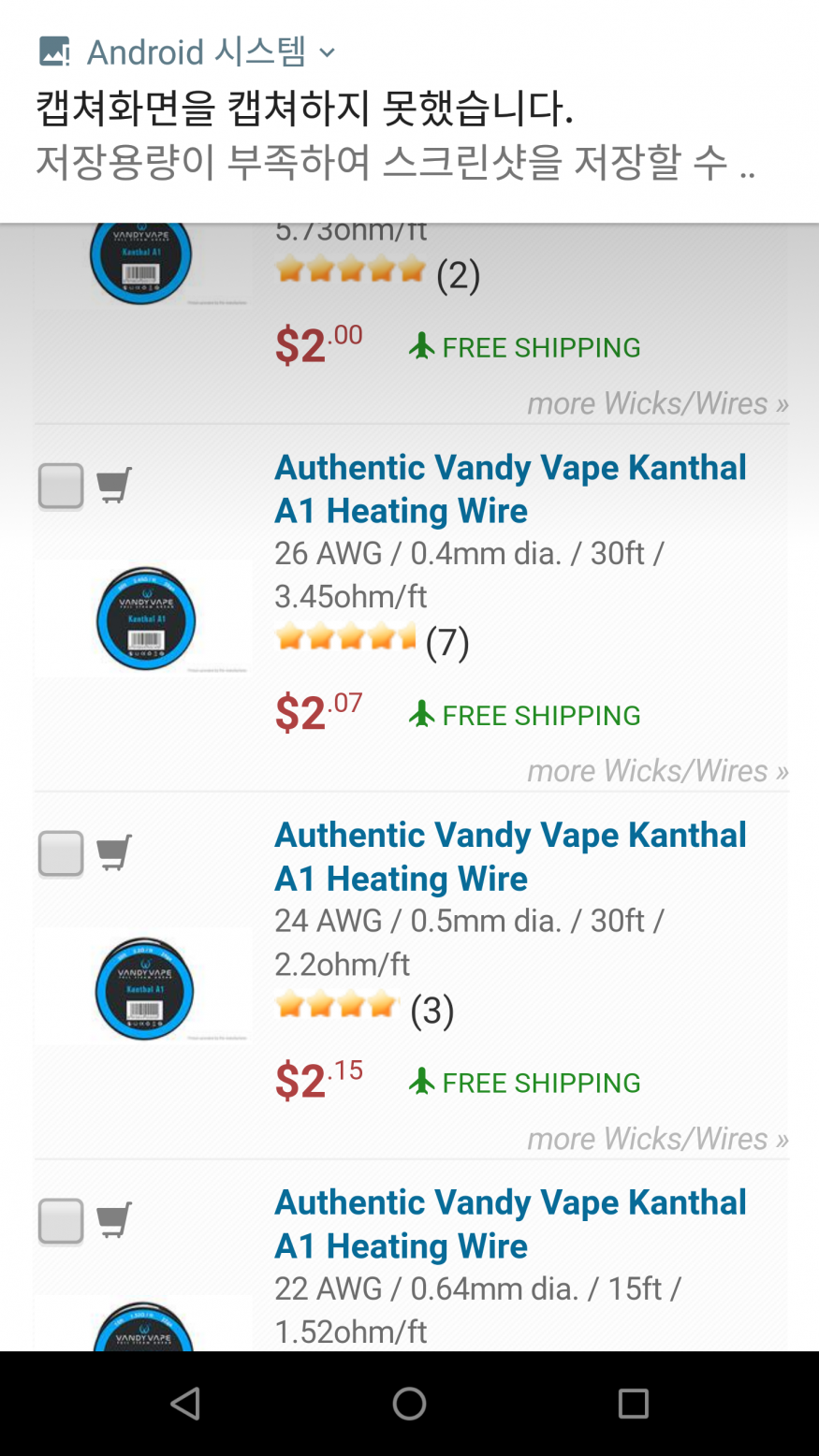Open 26 AWG Kanthal A1 Heating Wire title
The width and height of the screenshot is (819, 1456).
(x=510, y=488)
